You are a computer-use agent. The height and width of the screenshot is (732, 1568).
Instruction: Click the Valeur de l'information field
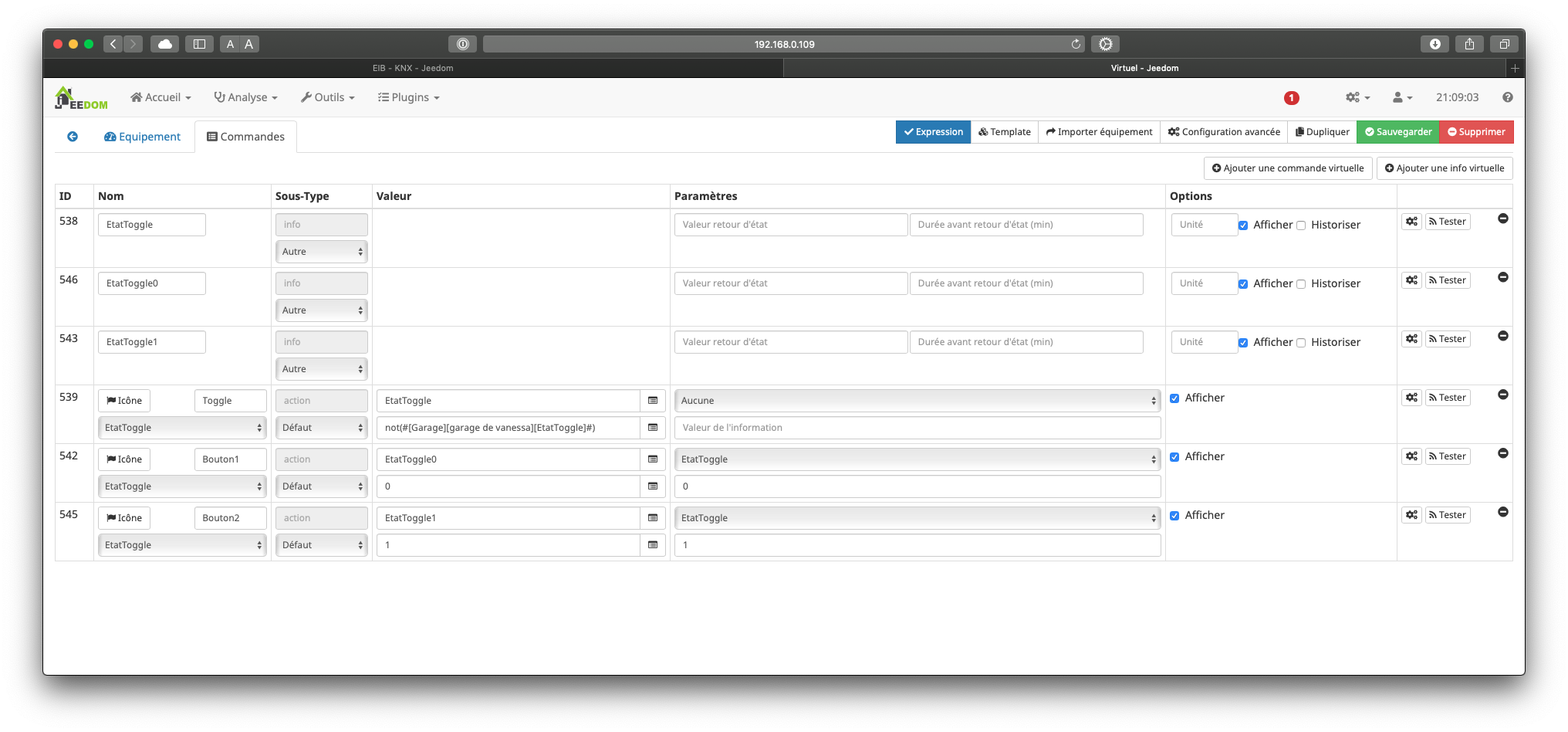917,428
